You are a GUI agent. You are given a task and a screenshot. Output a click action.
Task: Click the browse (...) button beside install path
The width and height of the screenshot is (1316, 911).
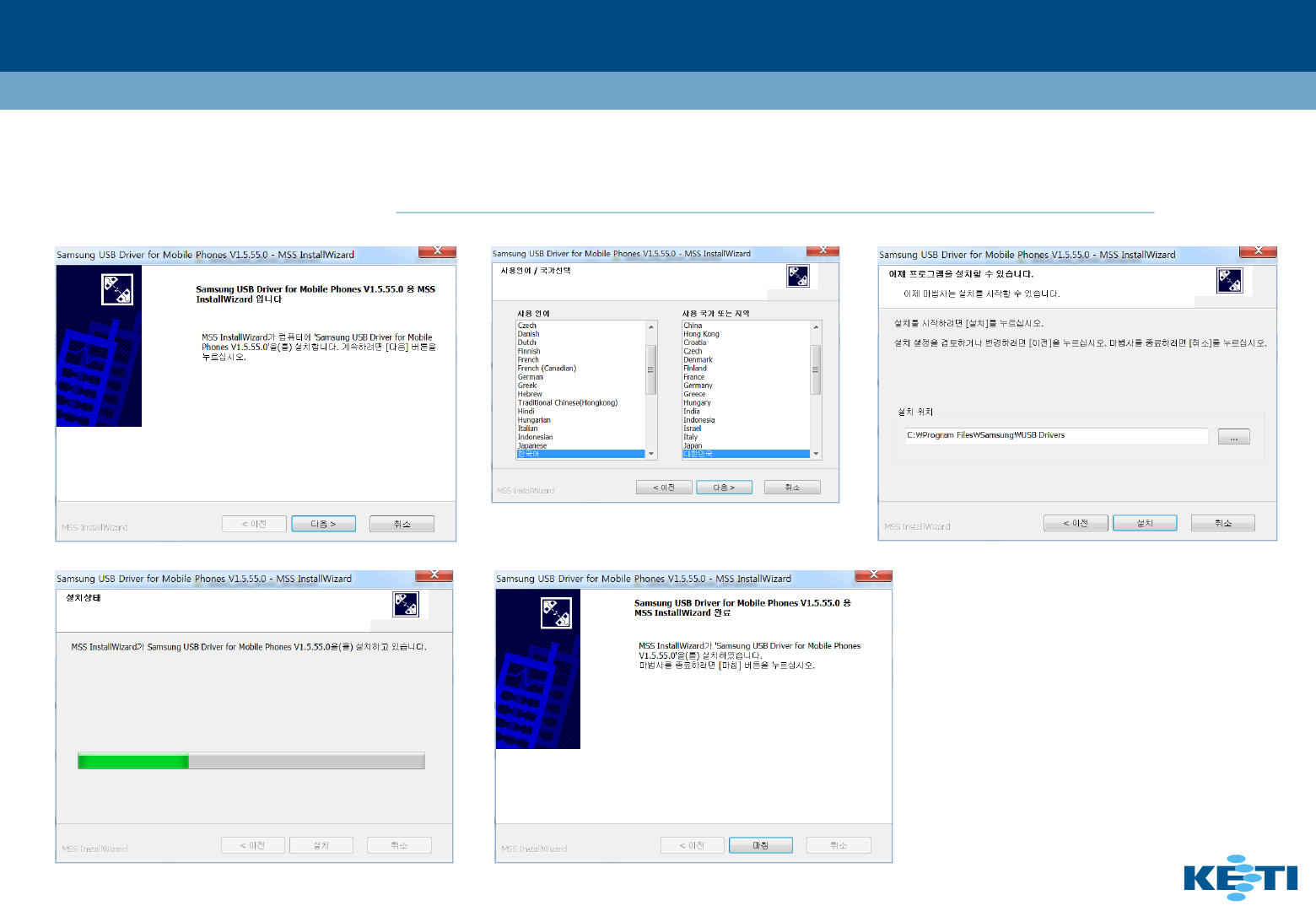1233,437
